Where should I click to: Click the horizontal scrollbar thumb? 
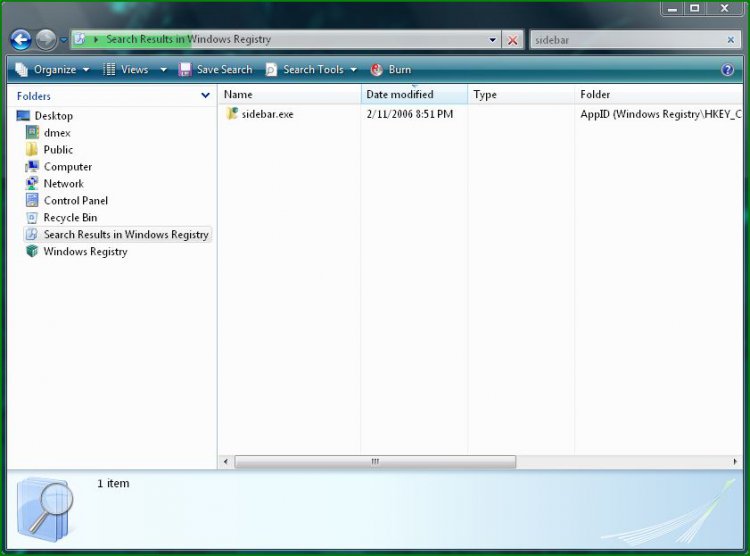pyautogui.click(x=375, y=462)
